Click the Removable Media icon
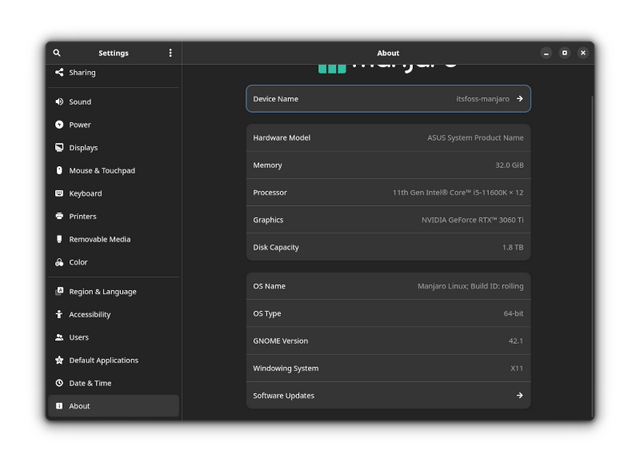 click(x=59, y=239)
